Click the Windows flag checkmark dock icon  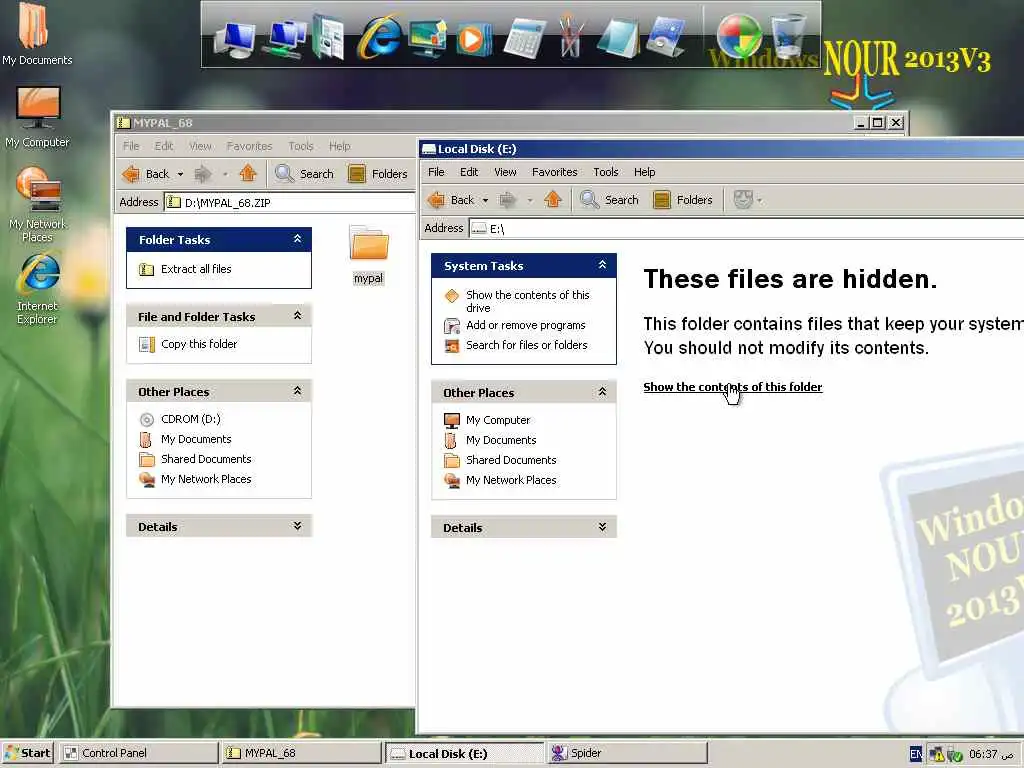739,37
